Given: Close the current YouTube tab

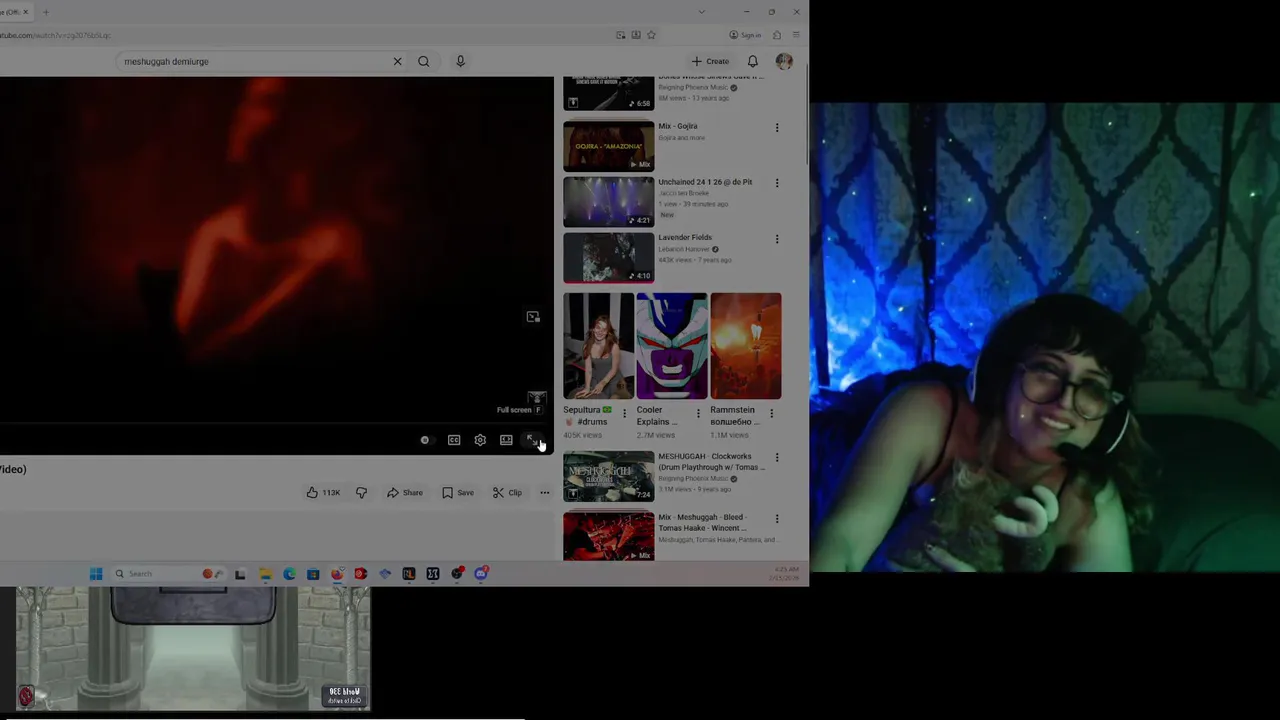Looking at the screenshot, I should tap(26, 12).
